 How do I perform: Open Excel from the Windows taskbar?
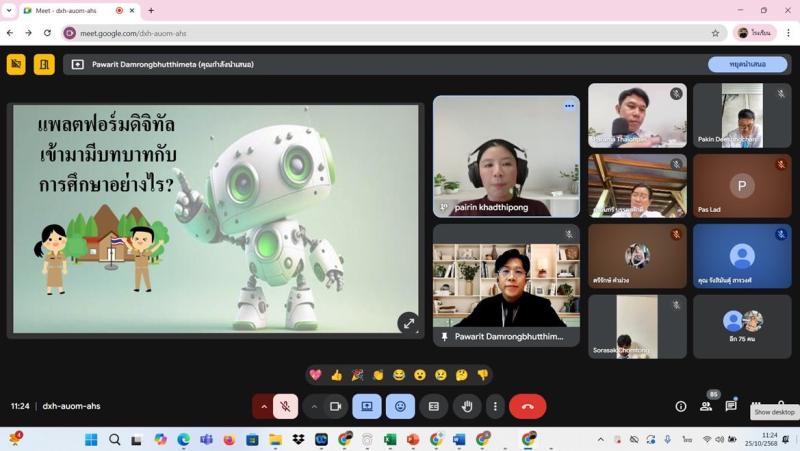point(390,439)
